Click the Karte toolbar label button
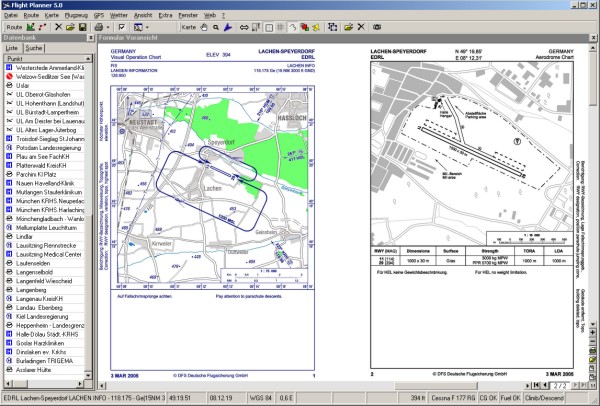 point(189,27)
